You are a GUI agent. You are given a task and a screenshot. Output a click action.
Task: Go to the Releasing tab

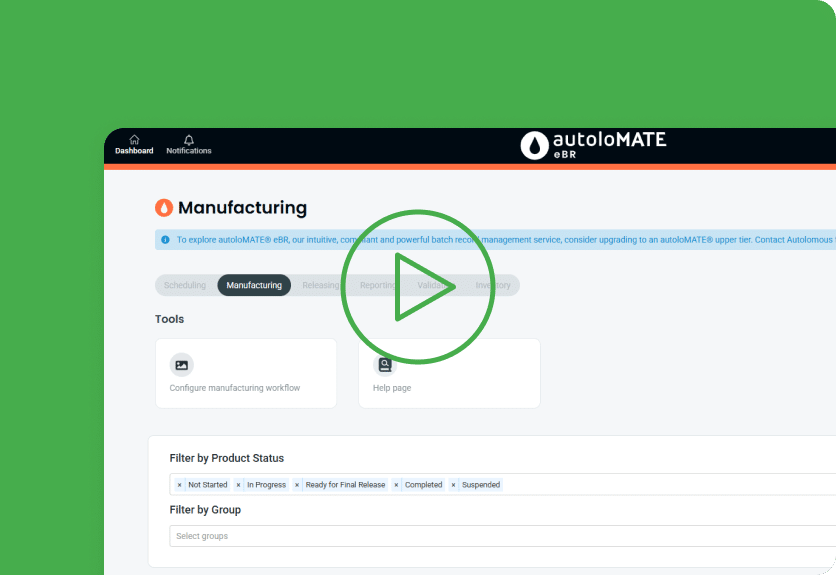[321, 286]
